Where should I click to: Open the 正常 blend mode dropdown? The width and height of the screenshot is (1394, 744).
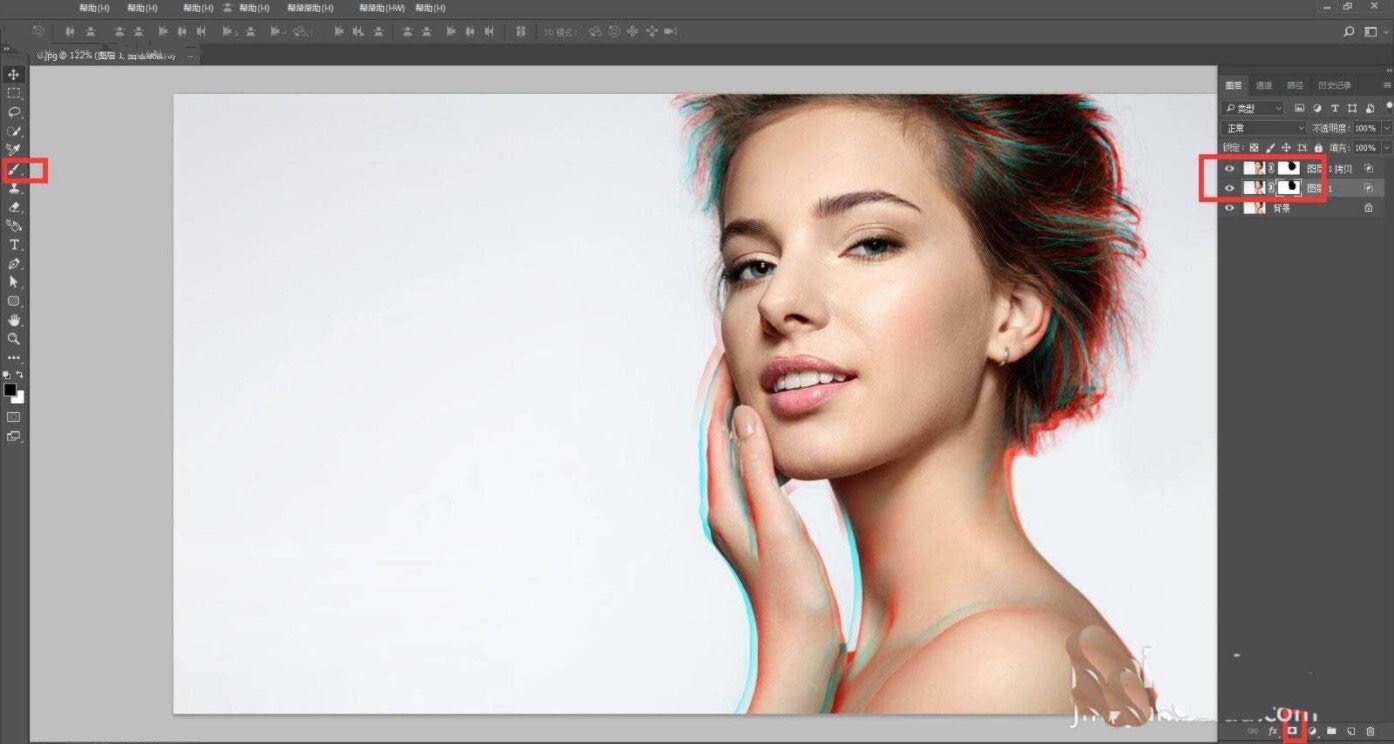click(x=1264, y=128)
